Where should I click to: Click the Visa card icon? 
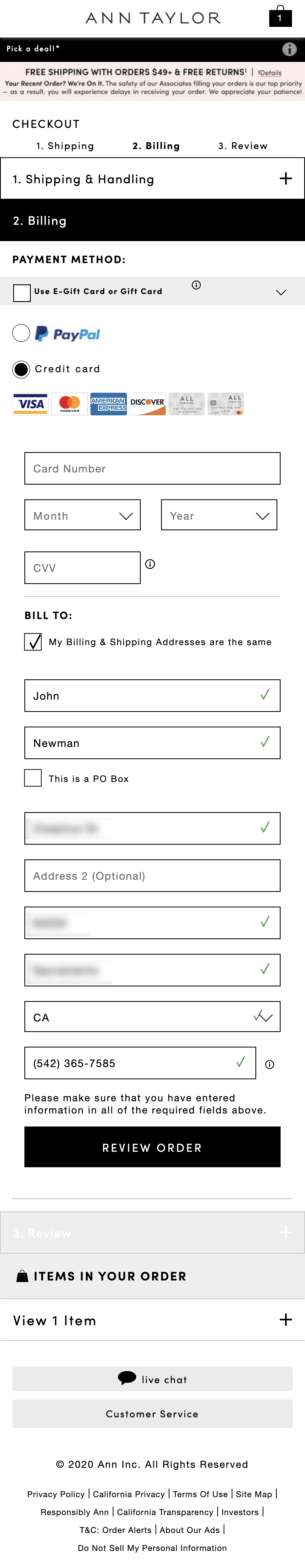[30, 403]
